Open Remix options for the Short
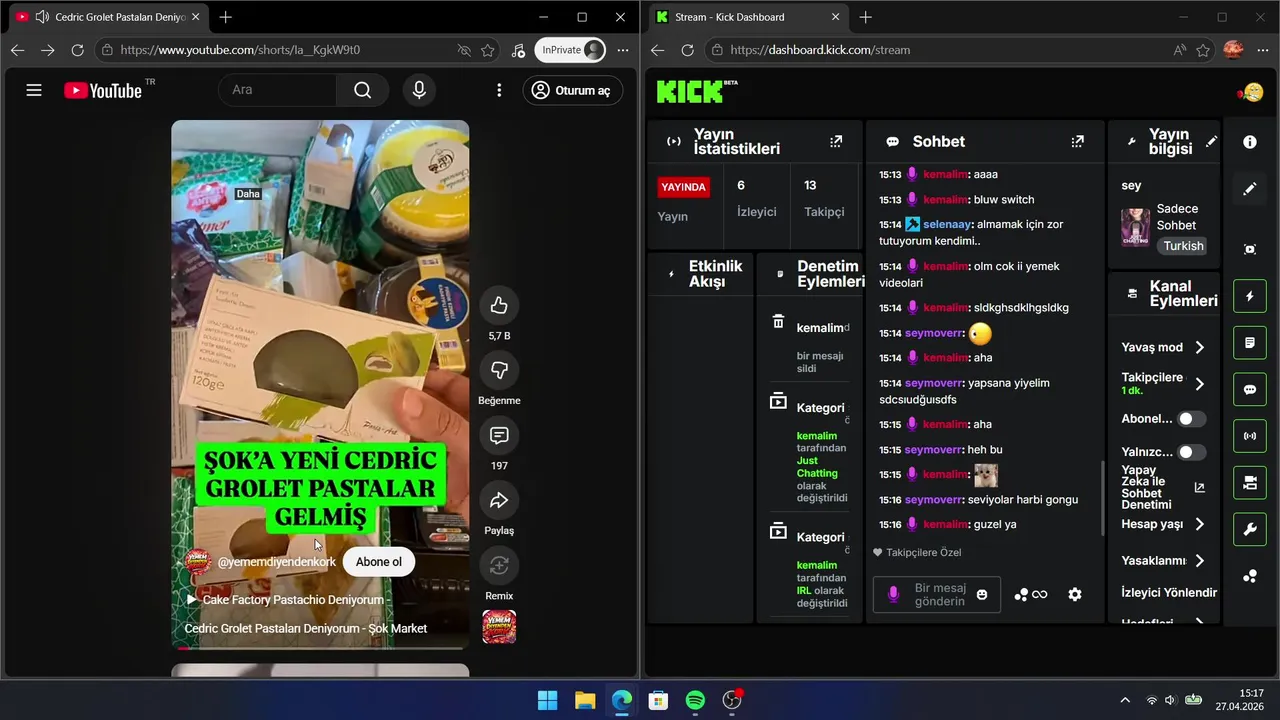This screenshot has height=720, width=1280. [x=499, y=566]
